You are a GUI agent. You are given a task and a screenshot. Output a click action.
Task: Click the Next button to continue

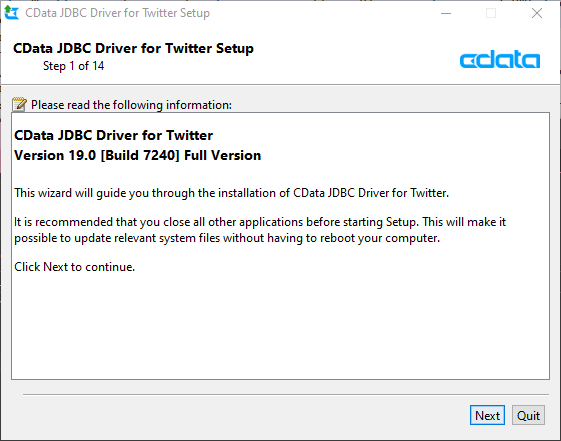pyautogui.click(x=487, y=415)
